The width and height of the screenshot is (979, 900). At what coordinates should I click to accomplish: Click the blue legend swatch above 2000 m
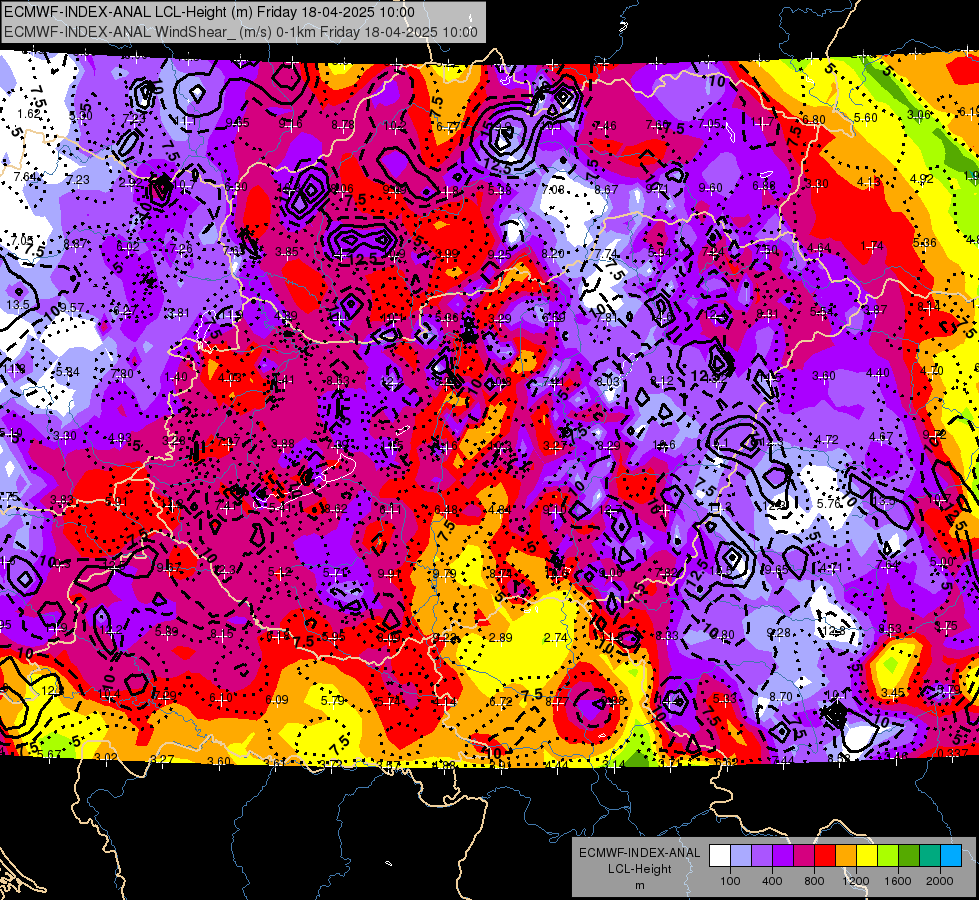click(x=950, y=856)
